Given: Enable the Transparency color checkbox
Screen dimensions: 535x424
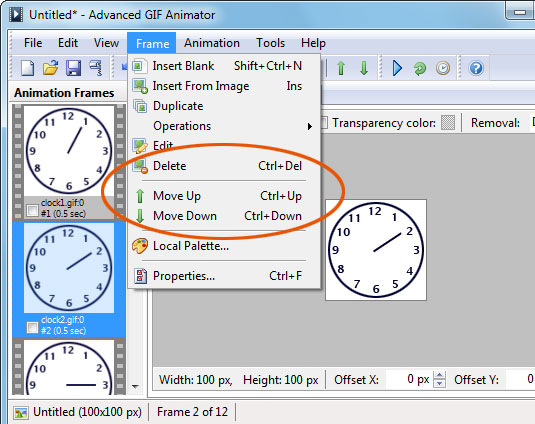Looking at the screenshot, I should click(x=324, y=123).
